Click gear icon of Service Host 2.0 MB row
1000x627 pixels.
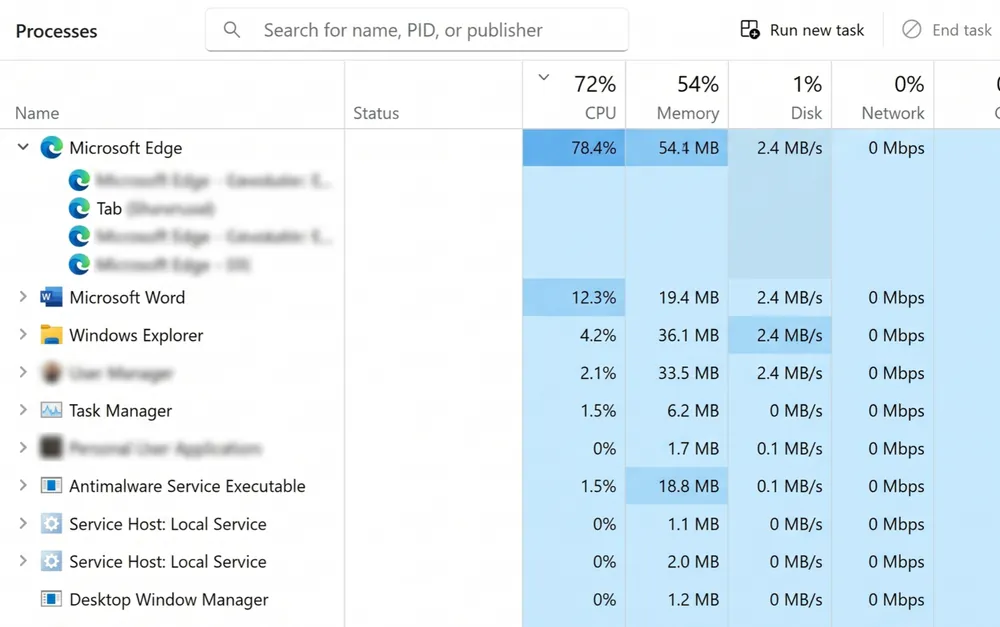point(51,561)
